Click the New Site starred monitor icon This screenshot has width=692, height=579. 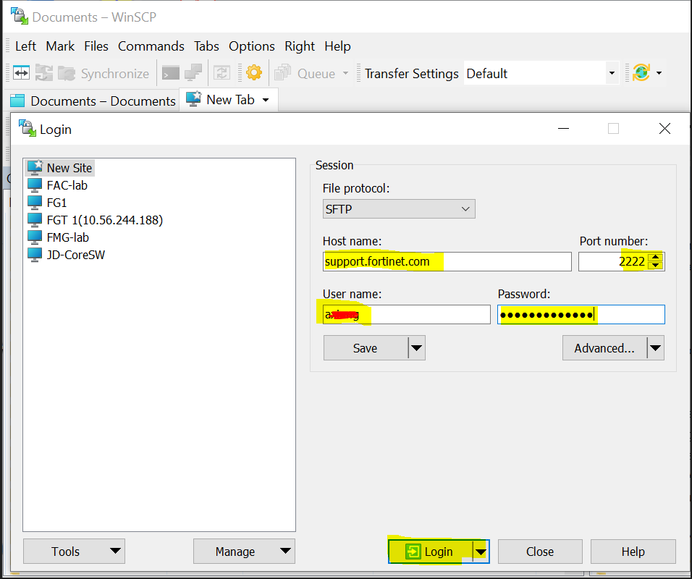coord(35,167)
